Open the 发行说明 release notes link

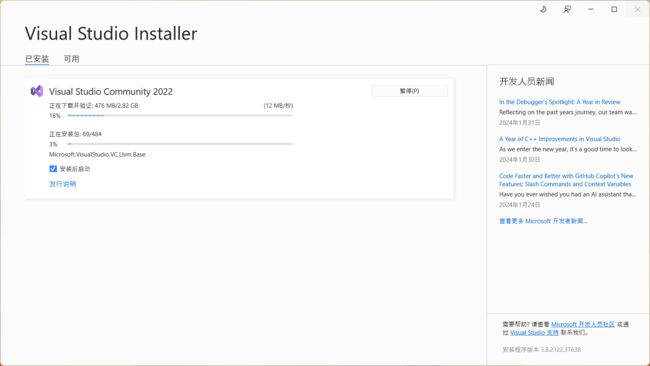tap(63, 184)
